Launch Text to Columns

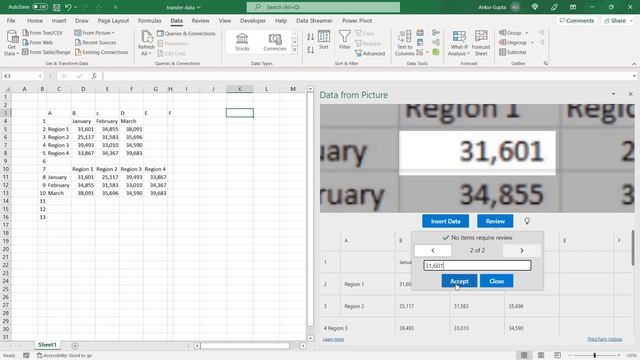pyautogui.click(x=404, y=43)
